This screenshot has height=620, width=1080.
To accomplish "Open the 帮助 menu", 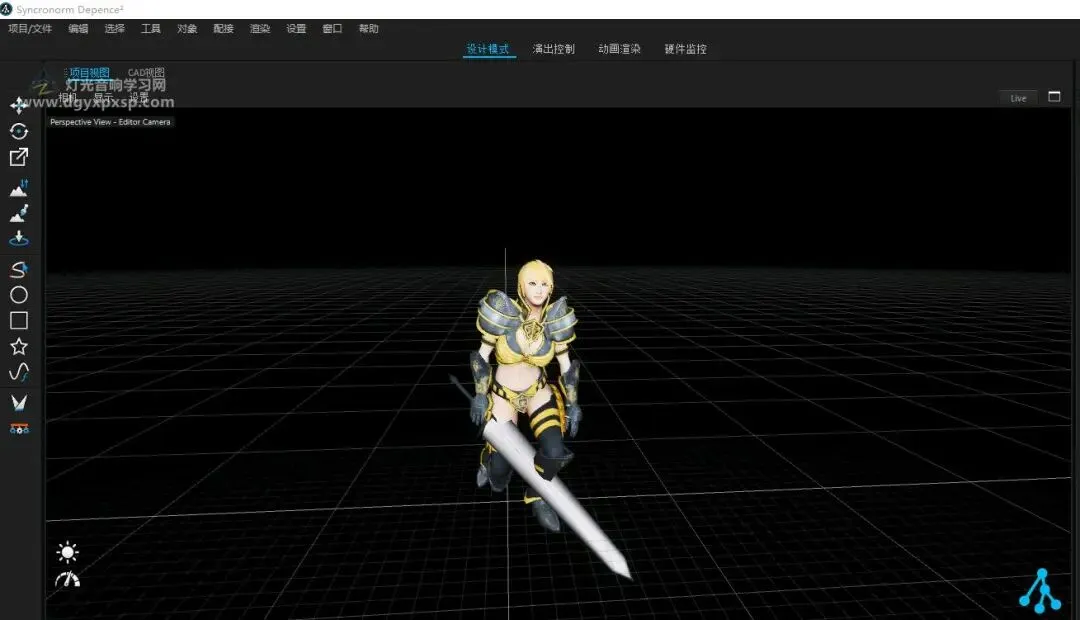I will point(368,28).
